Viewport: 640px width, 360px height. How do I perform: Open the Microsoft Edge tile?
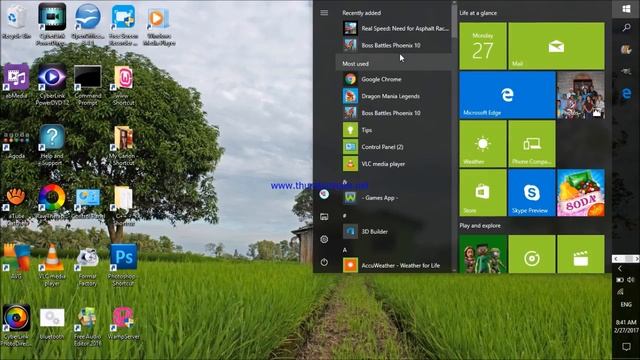pos(507,95)
